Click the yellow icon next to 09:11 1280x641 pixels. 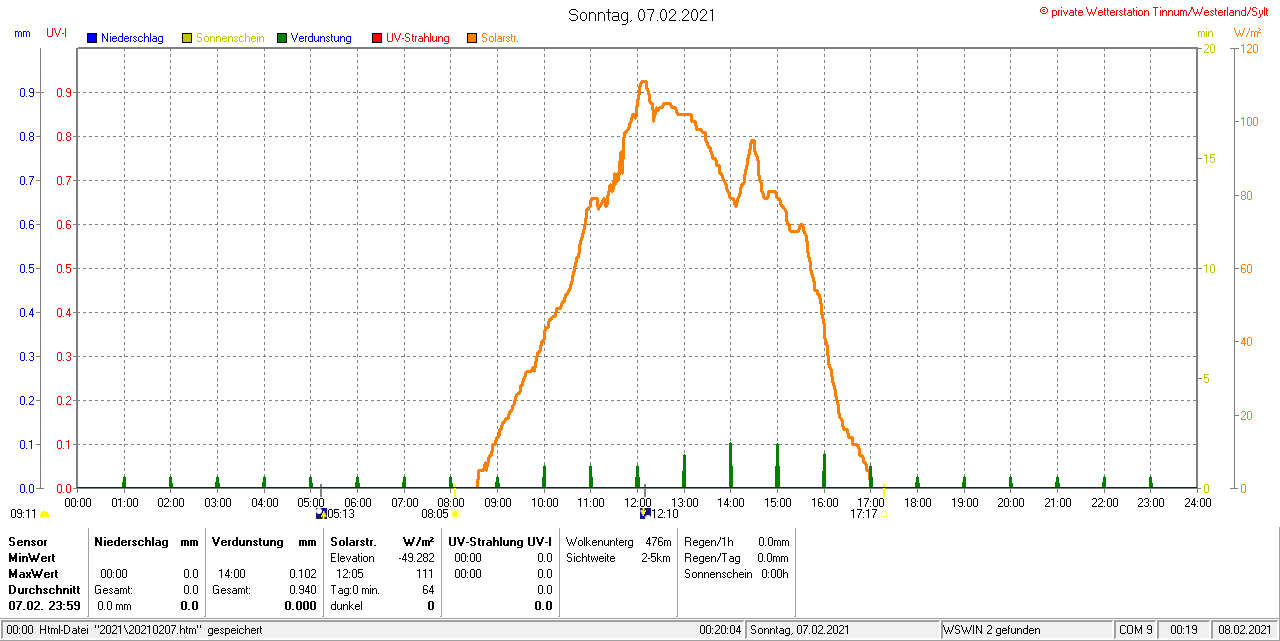[x=44, y=514]
